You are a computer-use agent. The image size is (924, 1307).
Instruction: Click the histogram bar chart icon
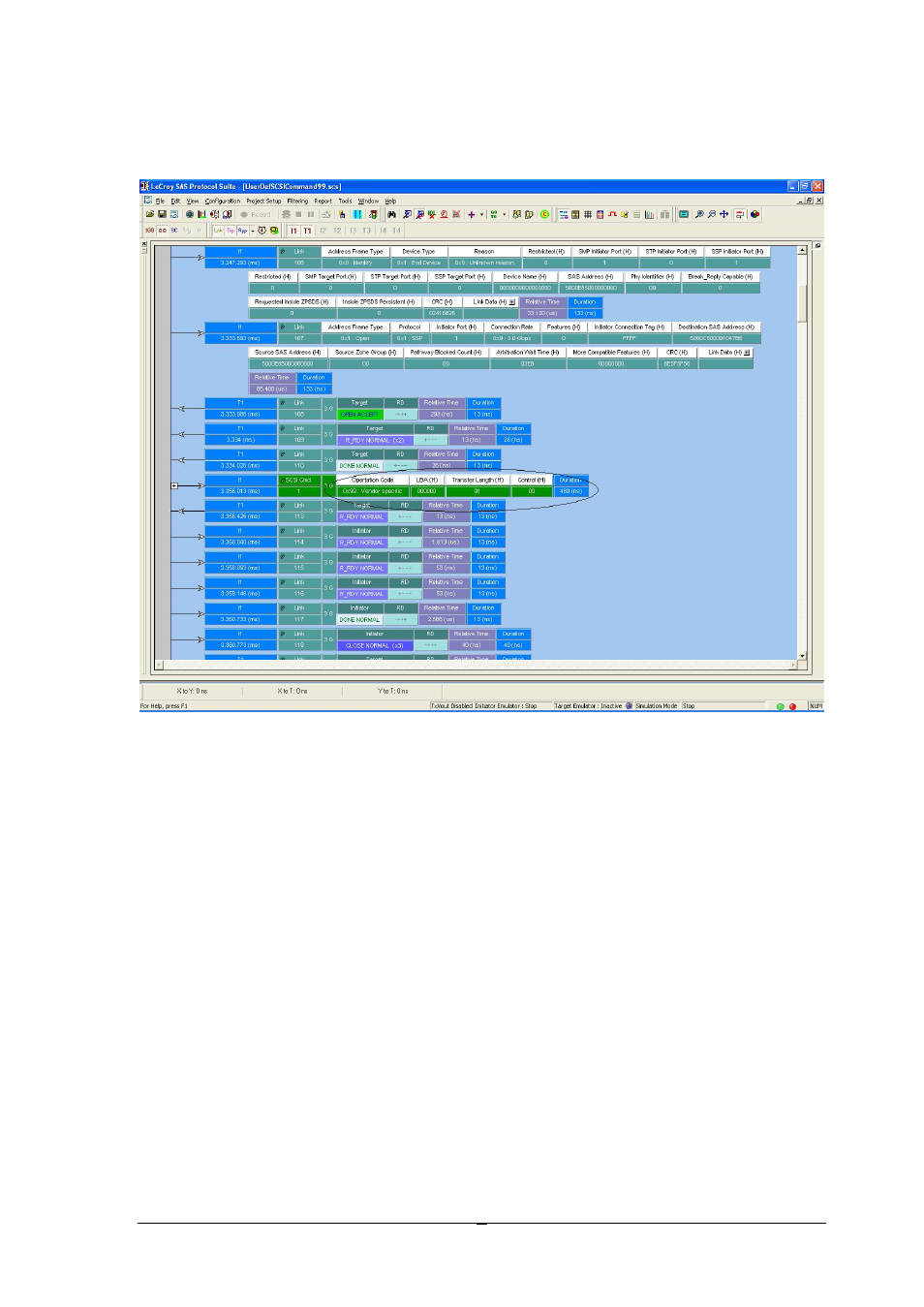(649, 214)
